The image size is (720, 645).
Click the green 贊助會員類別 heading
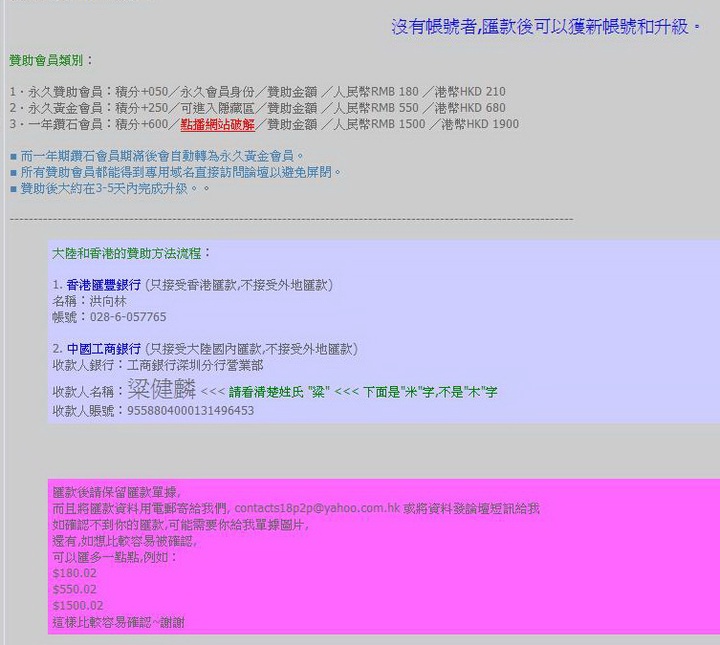pos(52,61)
